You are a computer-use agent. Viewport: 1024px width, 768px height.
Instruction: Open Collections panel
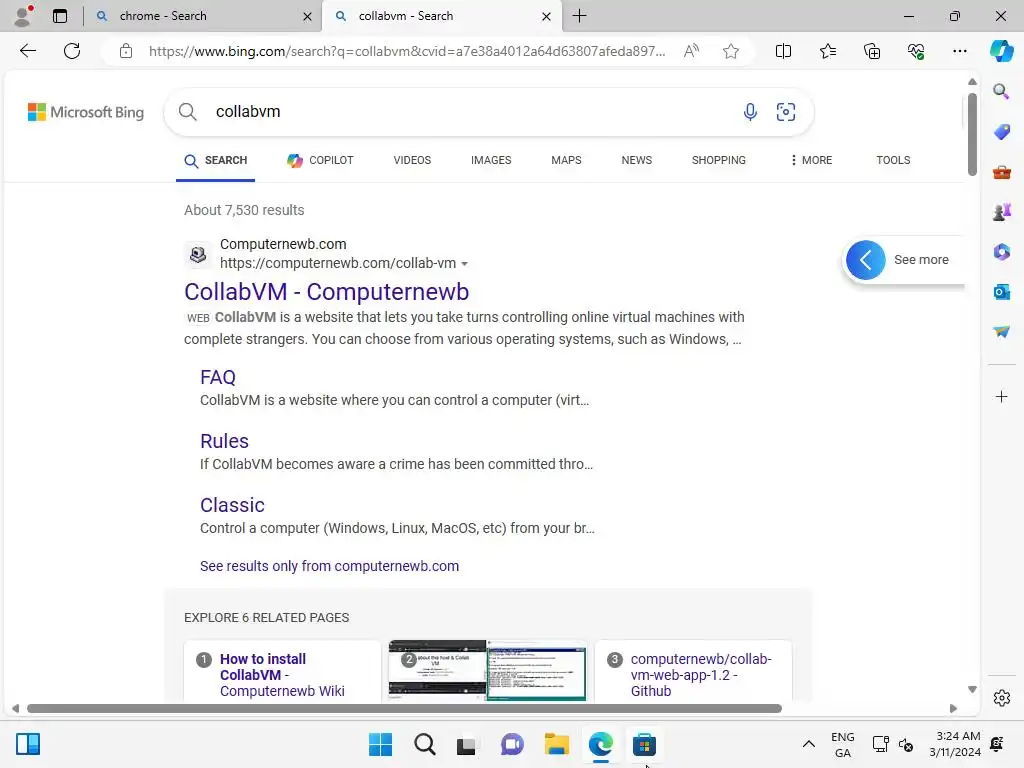[x=872, y=51]
